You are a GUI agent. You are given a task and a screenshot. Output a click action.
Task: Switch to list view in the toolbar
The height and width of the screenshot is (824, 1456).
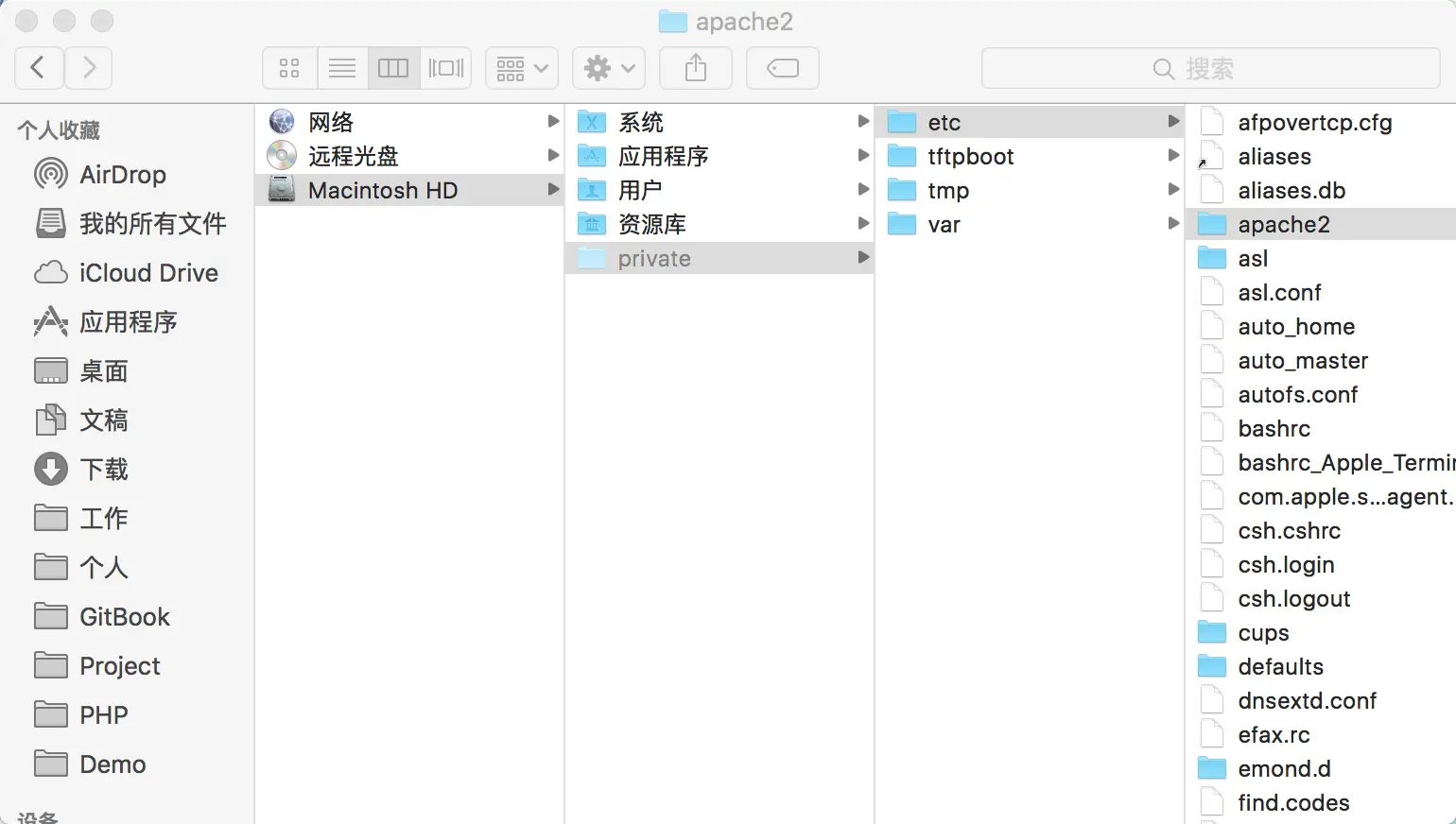(x=342, y=67)
